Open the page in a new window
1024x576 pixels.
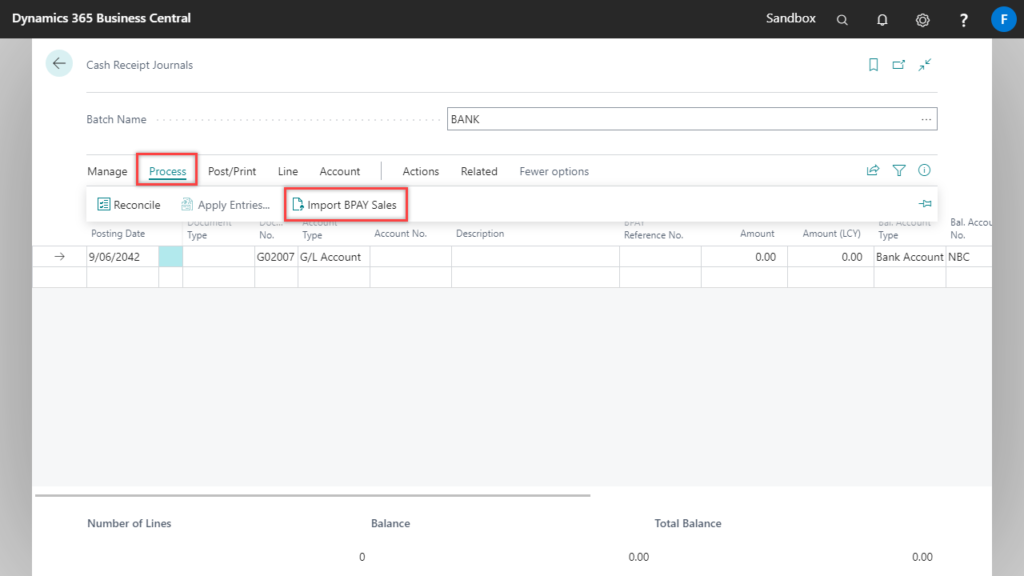click(x=898, y=63)
